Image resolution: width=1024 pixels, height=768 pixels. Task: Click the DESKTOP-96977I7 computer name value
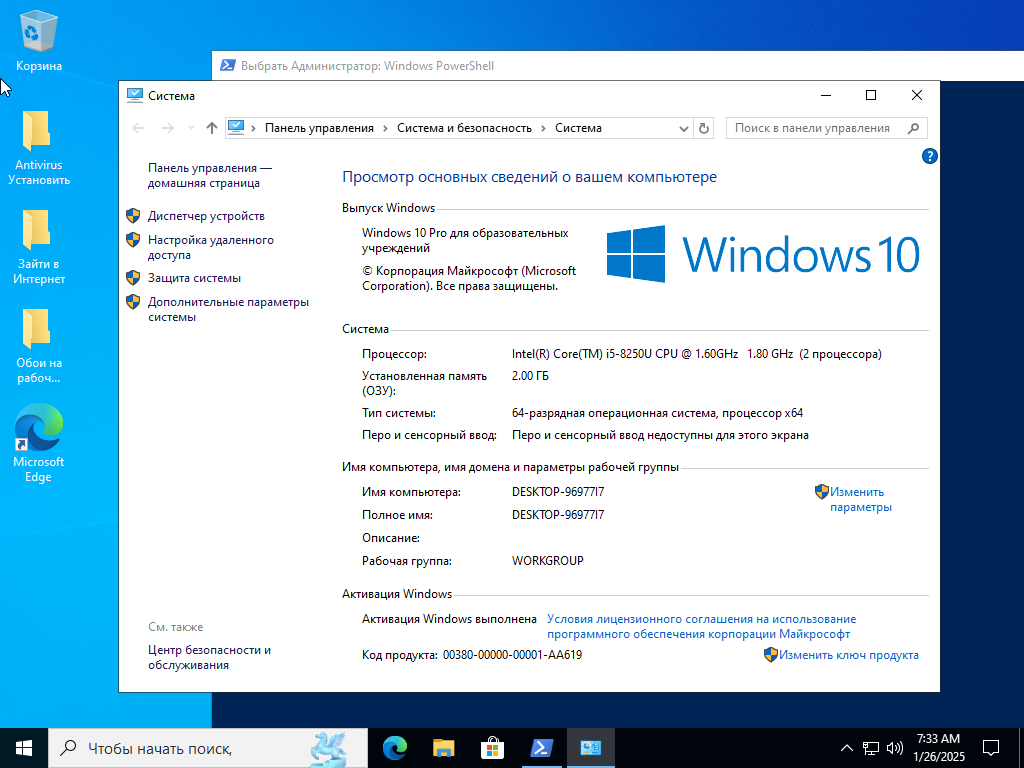point(558,492)
